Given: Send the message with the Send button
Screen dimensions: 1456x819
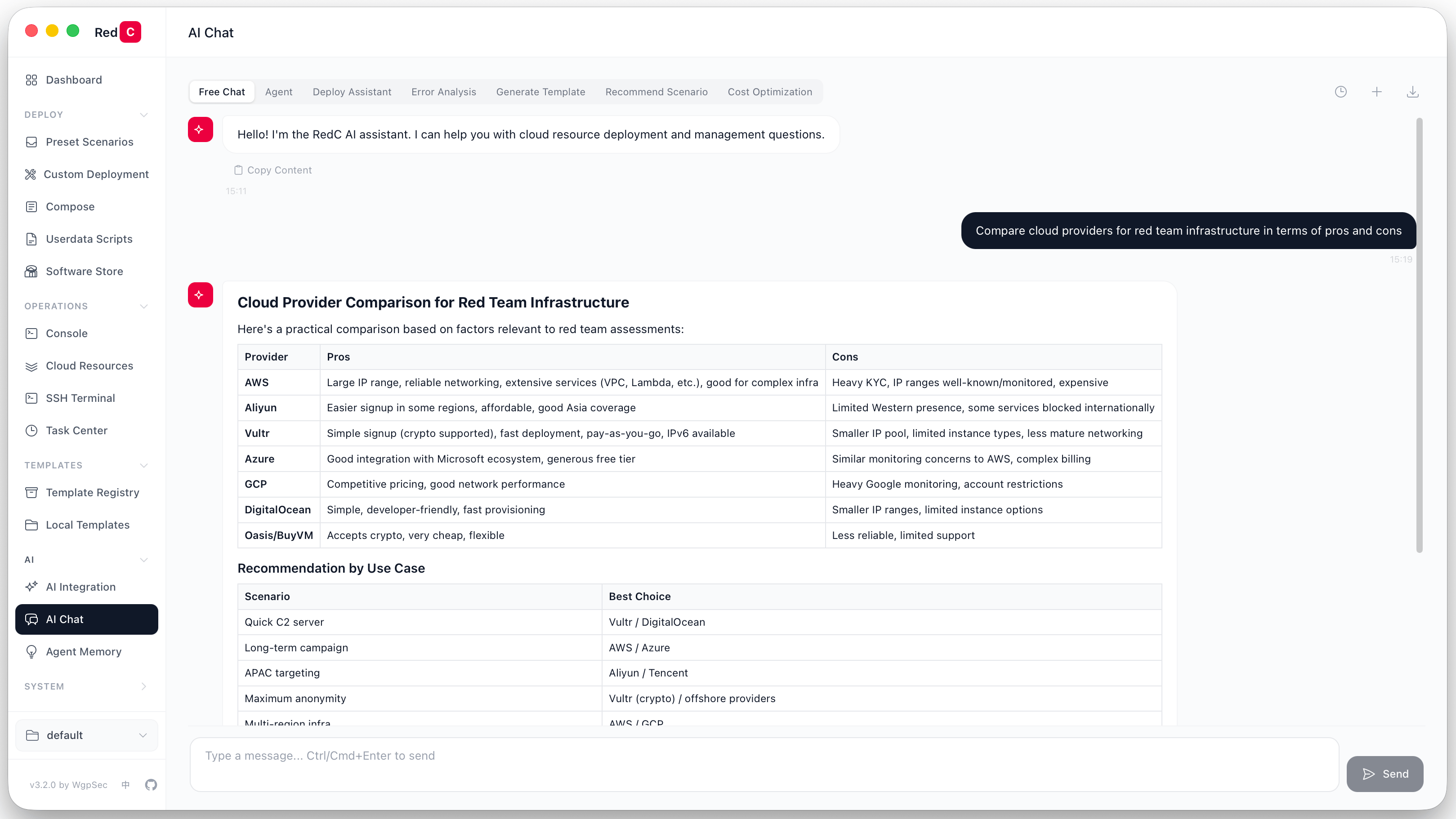Looking at the screenshot, I should point(1385,773).
